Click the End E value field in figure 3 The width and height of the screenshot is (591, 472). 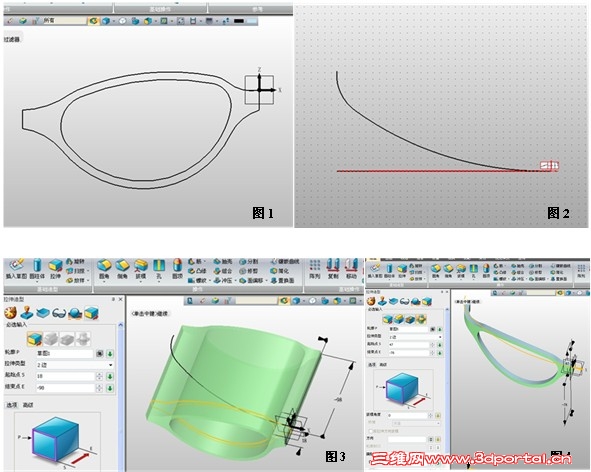pyautogui.click(x=65, y=388)
